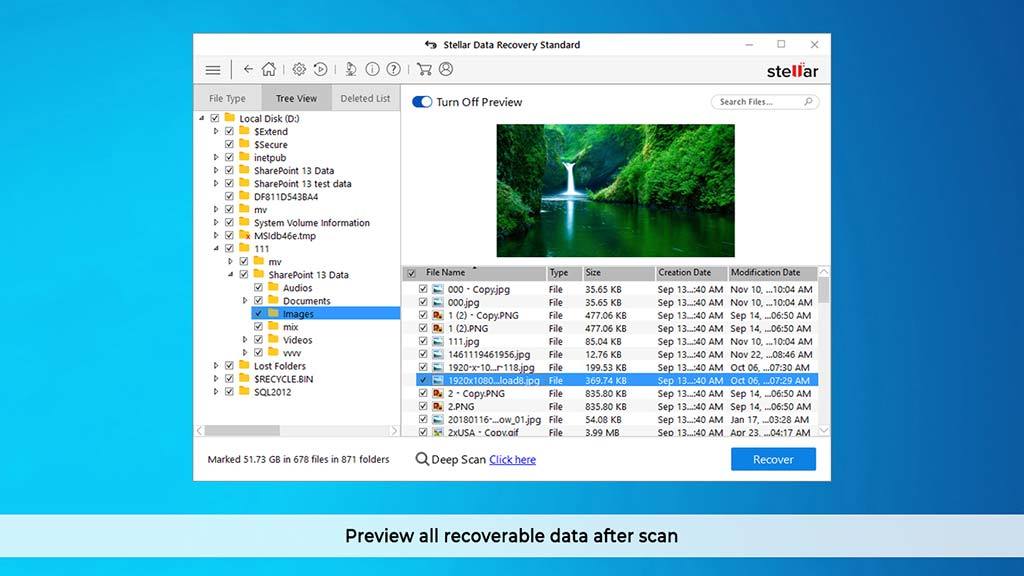Click the magnifier in Search Files box
This screenshot has height=576, width=1024.
click(808, 102)
